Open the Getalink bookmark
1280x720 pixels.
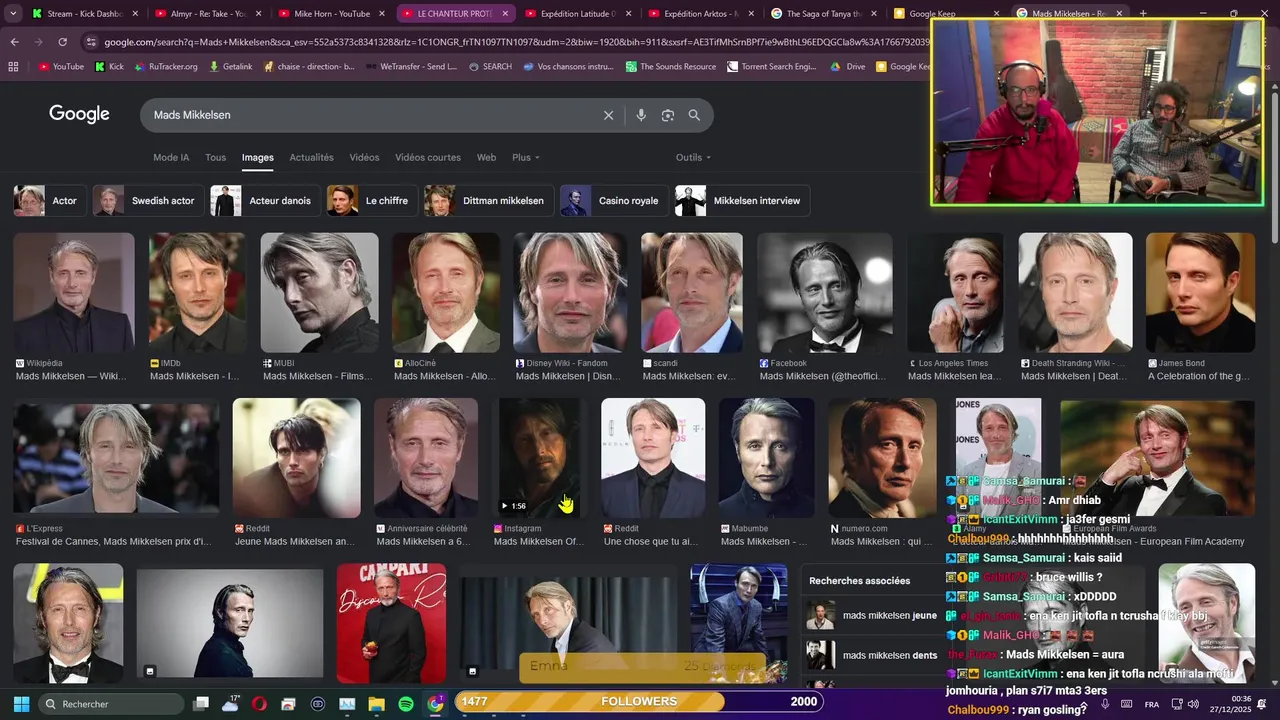click(230, 67)
